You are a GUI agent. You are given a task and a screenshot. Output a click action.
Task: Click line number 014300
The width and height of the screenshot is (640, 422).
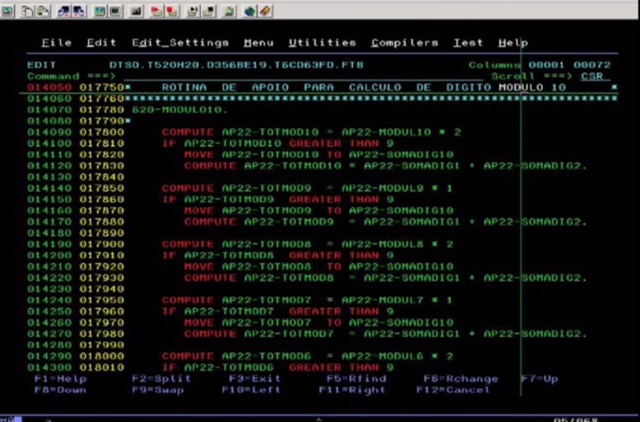pyautogui.click(x=49, y=368)
